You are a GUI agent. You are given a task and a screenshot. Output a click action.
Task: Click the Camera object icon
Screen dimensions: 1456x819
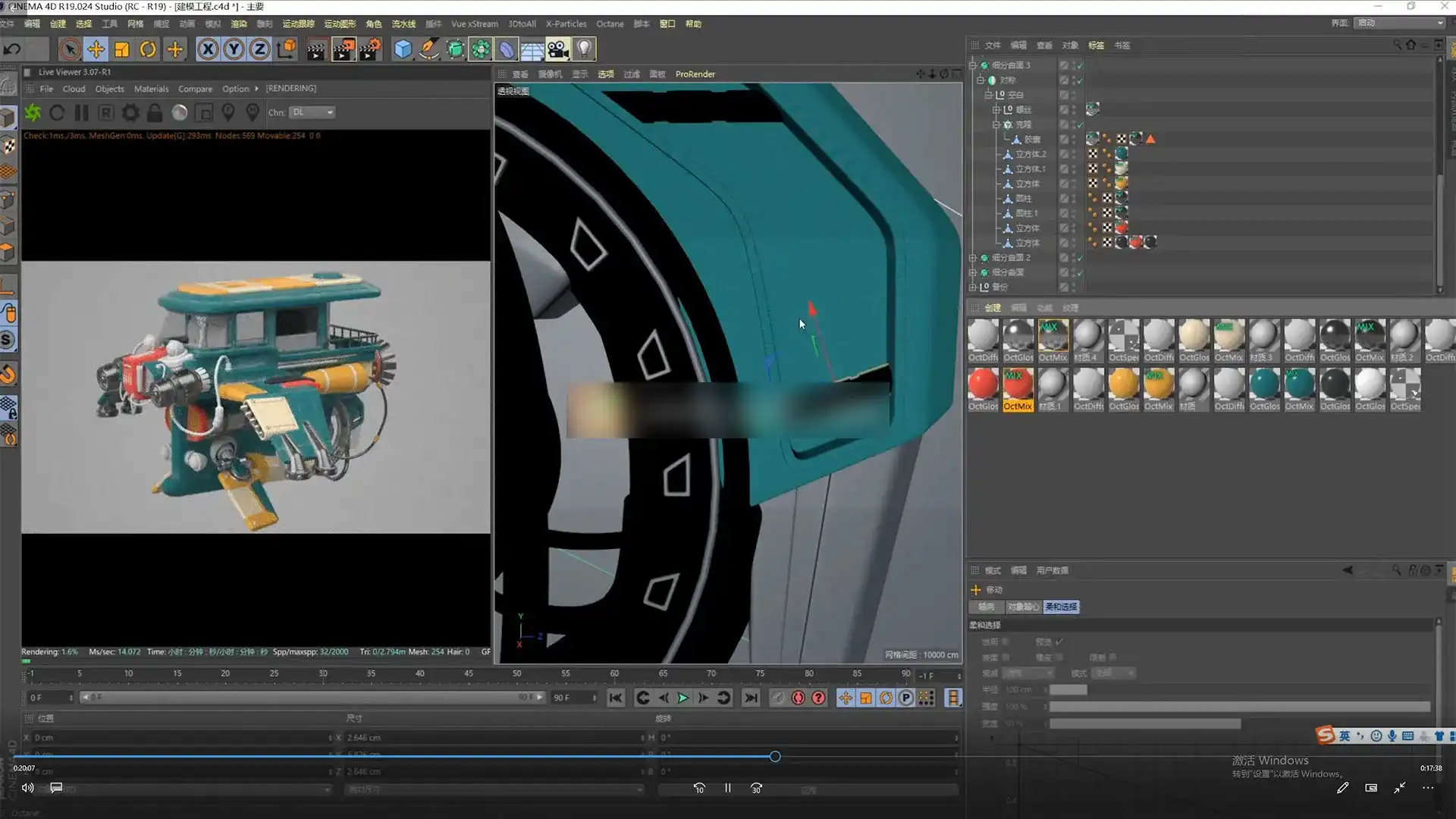click(x=557, y=50)
